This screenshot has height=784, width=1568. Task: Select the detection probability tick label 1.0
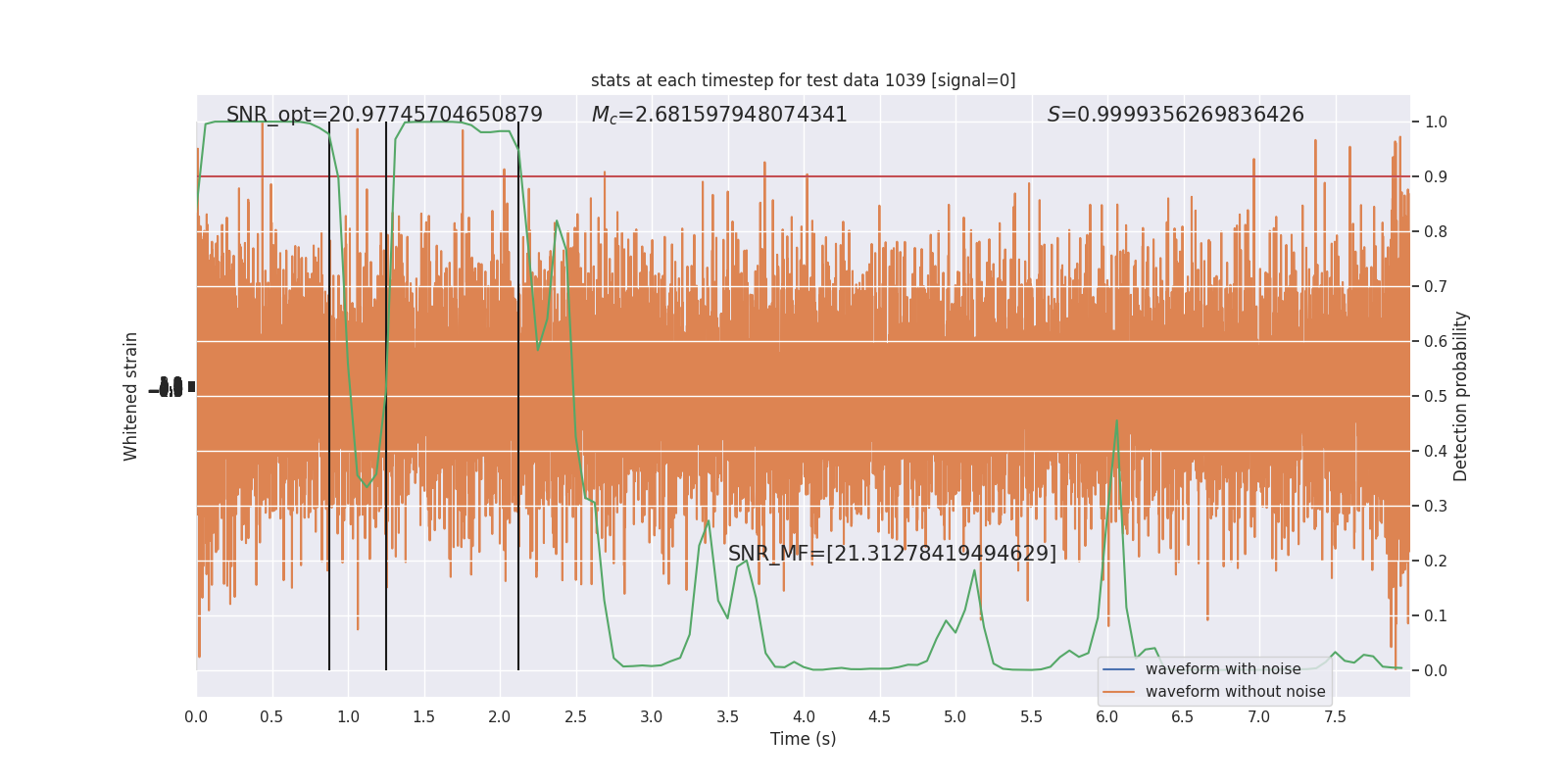pos(1436,122)
